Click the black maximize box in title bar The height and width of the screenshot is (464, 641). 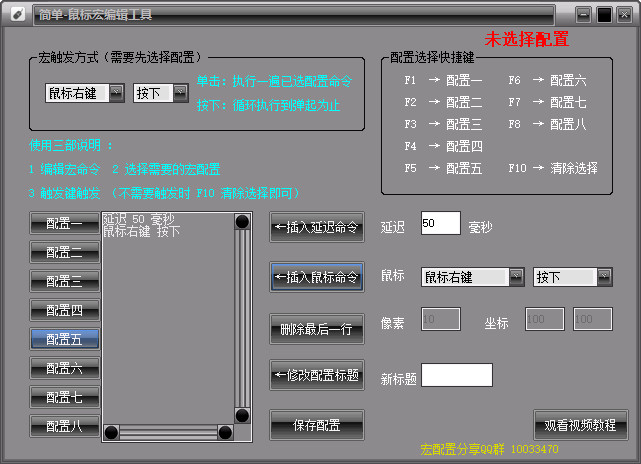point(604,15)
